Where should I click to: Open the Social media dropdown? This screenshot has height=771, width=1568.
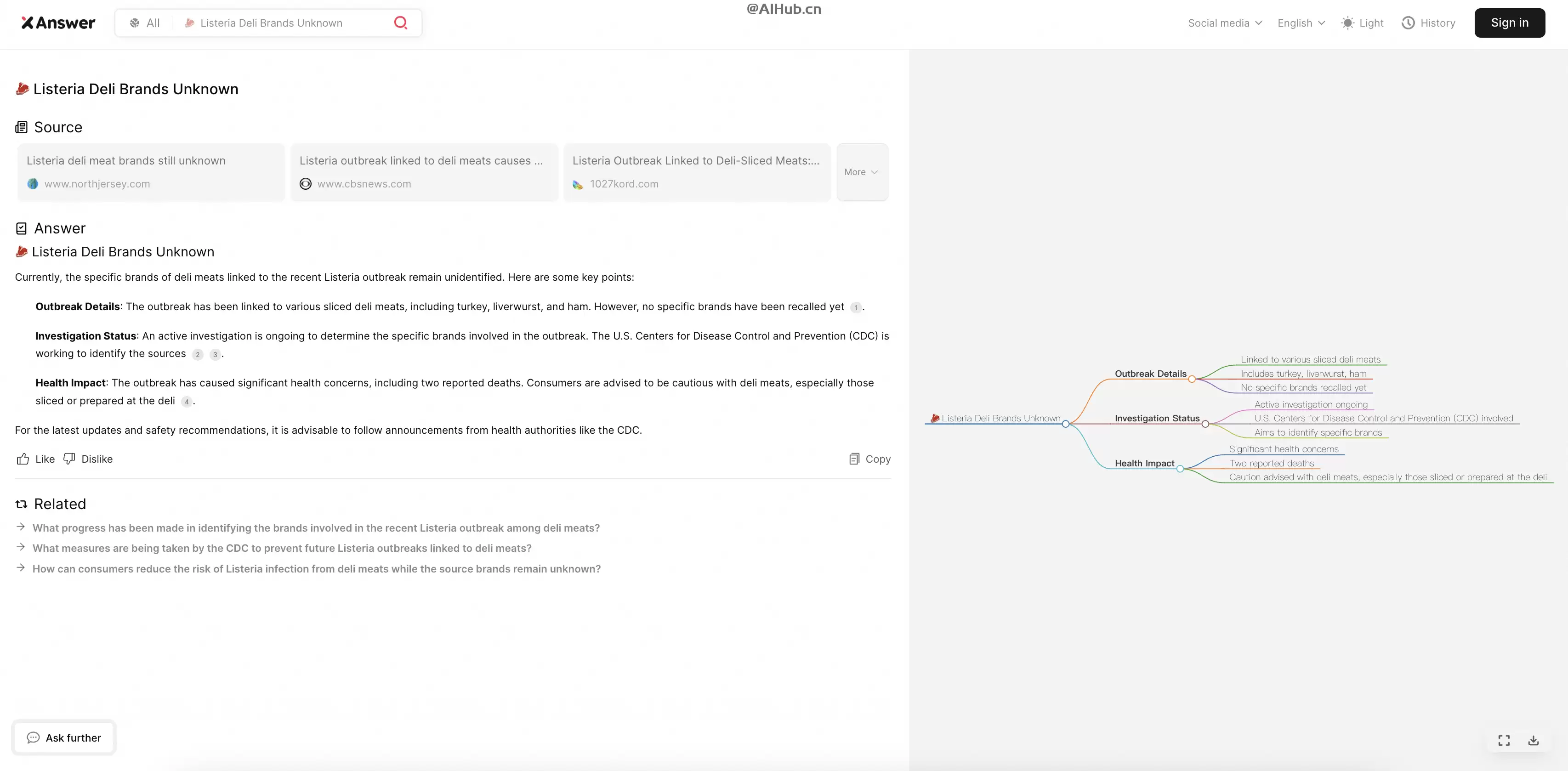point(1225,23)
